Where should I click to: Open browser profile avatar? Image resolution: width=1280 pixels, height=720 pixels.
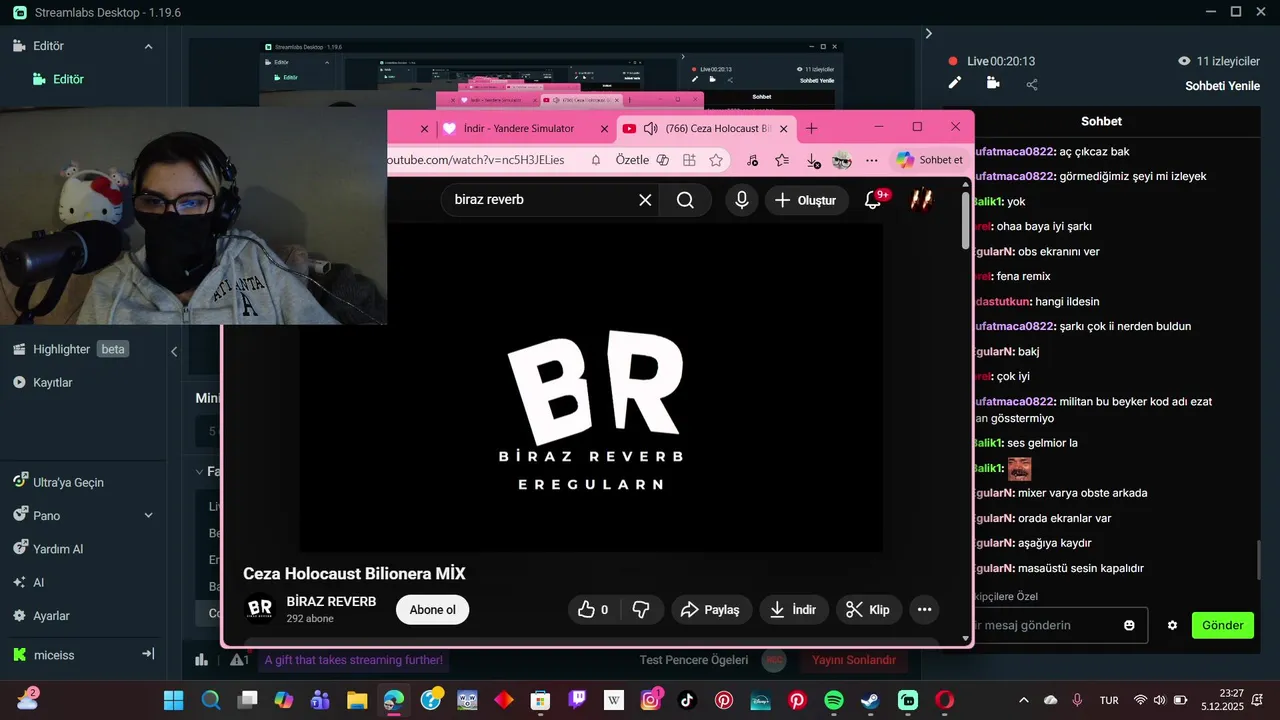tap(842, 160)
